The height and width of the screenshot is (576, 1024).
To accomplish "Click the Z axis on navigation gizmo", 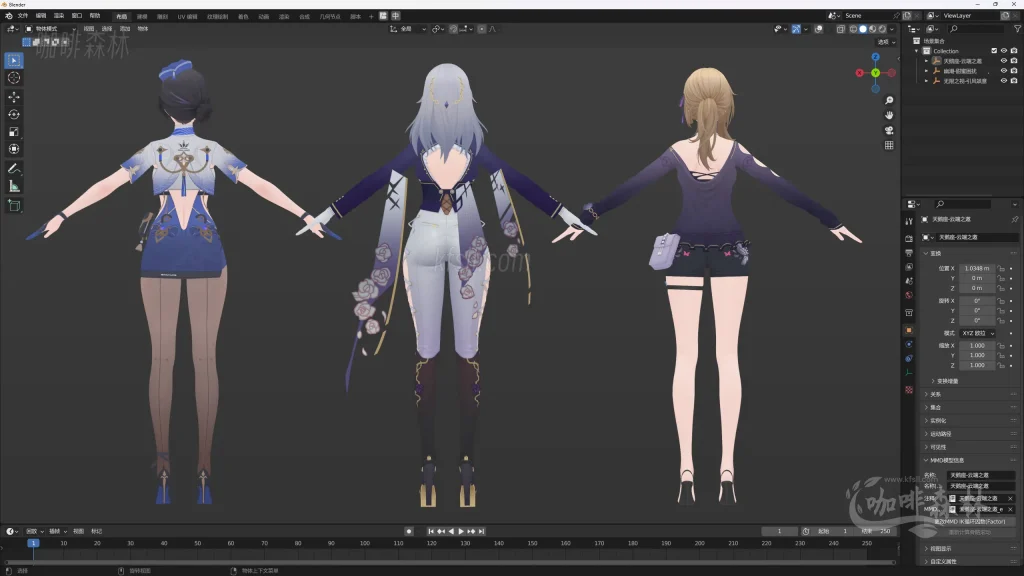I will tap(875, 57).
